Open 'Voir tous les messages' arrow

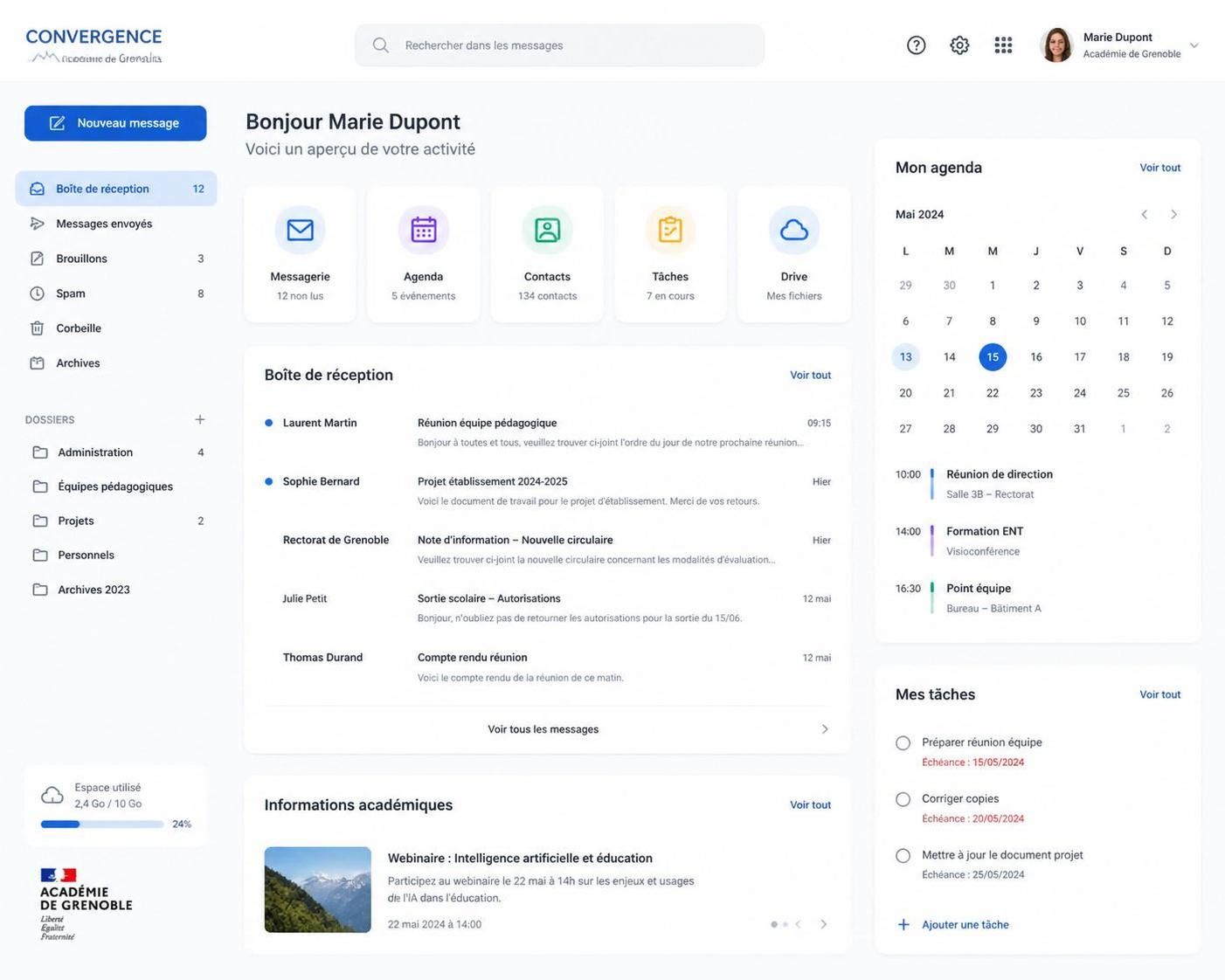coord(824,729)
